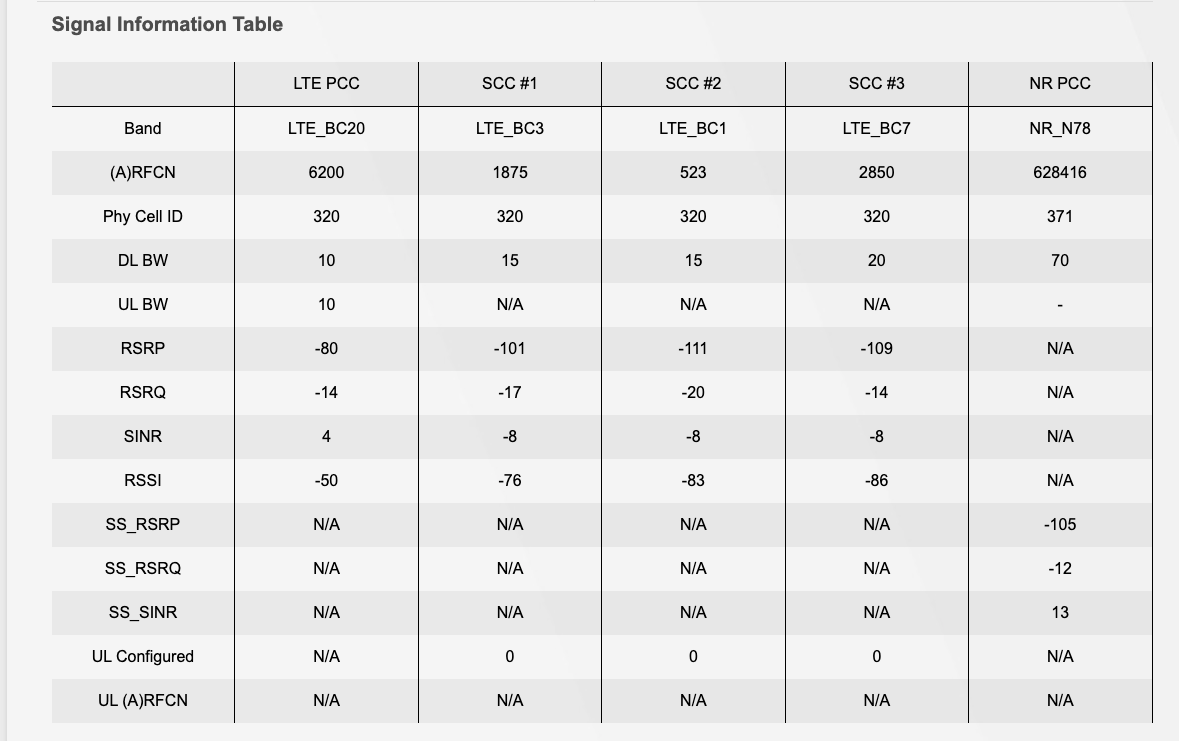This screenshot has height=741, width=1179.
Task: Click the RSSI value -86
Action: (x=876, y=480)
